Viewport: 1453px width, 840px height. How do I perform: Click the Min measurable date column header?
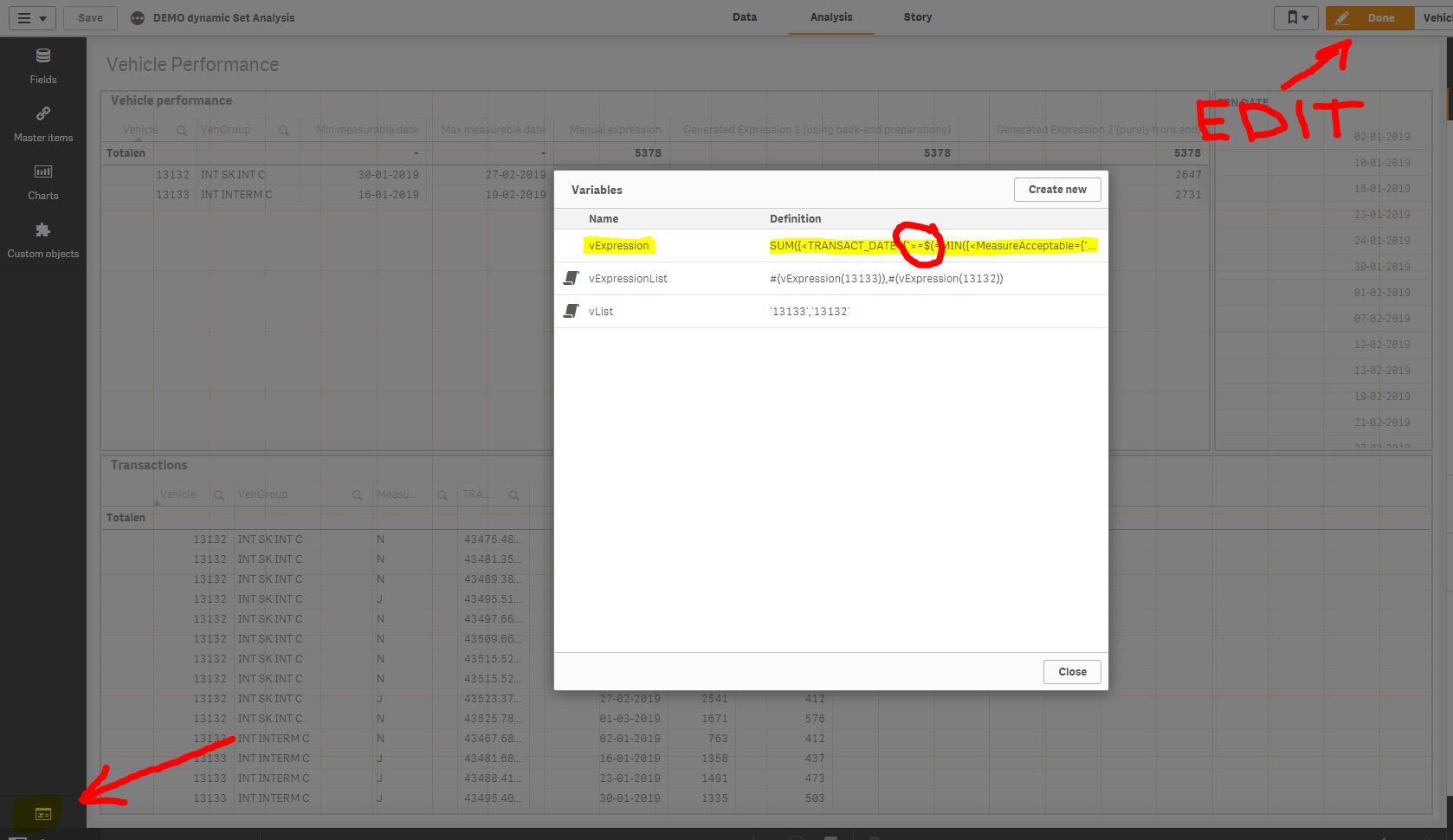point(367,130)
